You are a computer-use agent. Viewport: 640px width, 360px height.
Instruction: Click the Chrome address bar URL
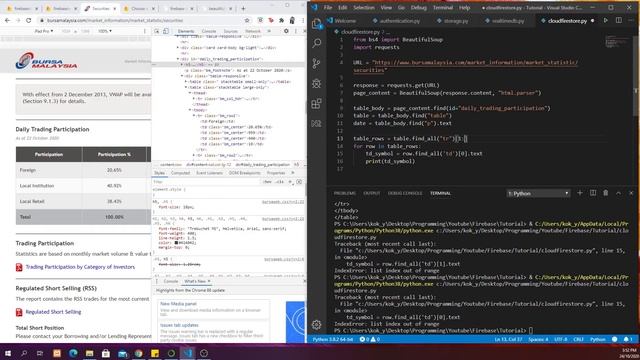click(x=115, y=20)
